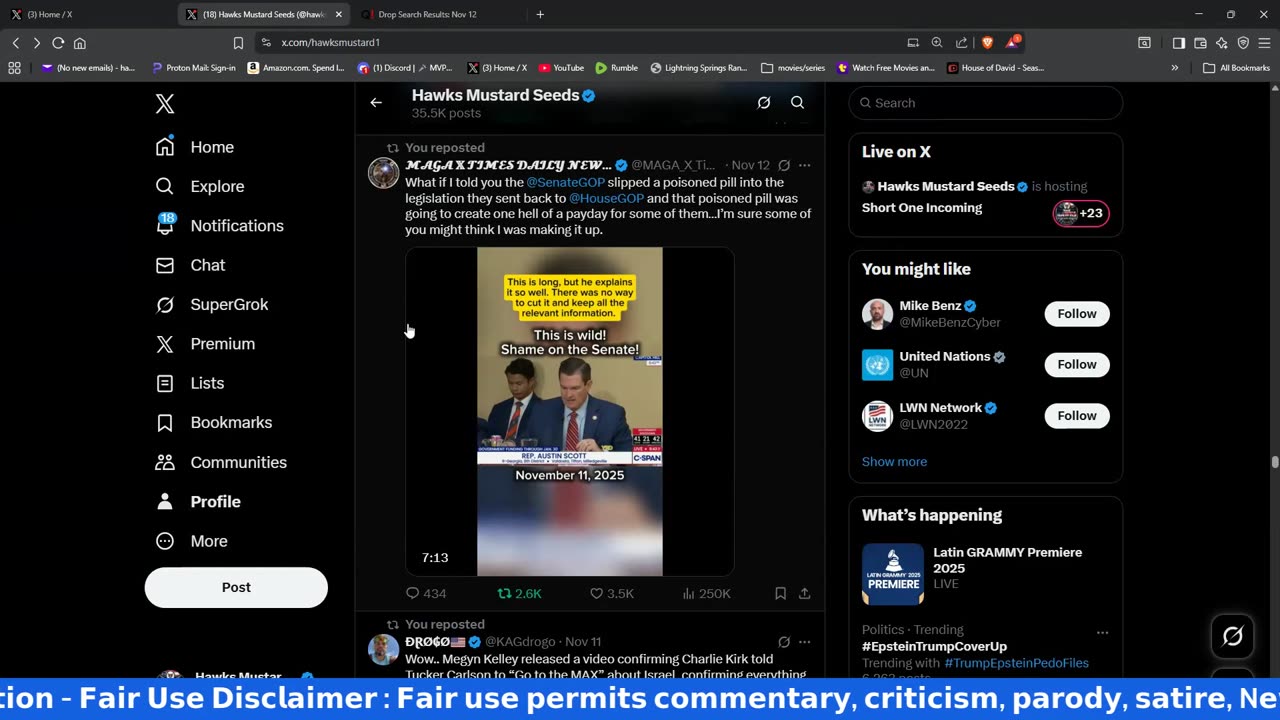Show hidden bookmarks with the chevron
This screenshot has width=1280, height=720.
coord(1175,68)
